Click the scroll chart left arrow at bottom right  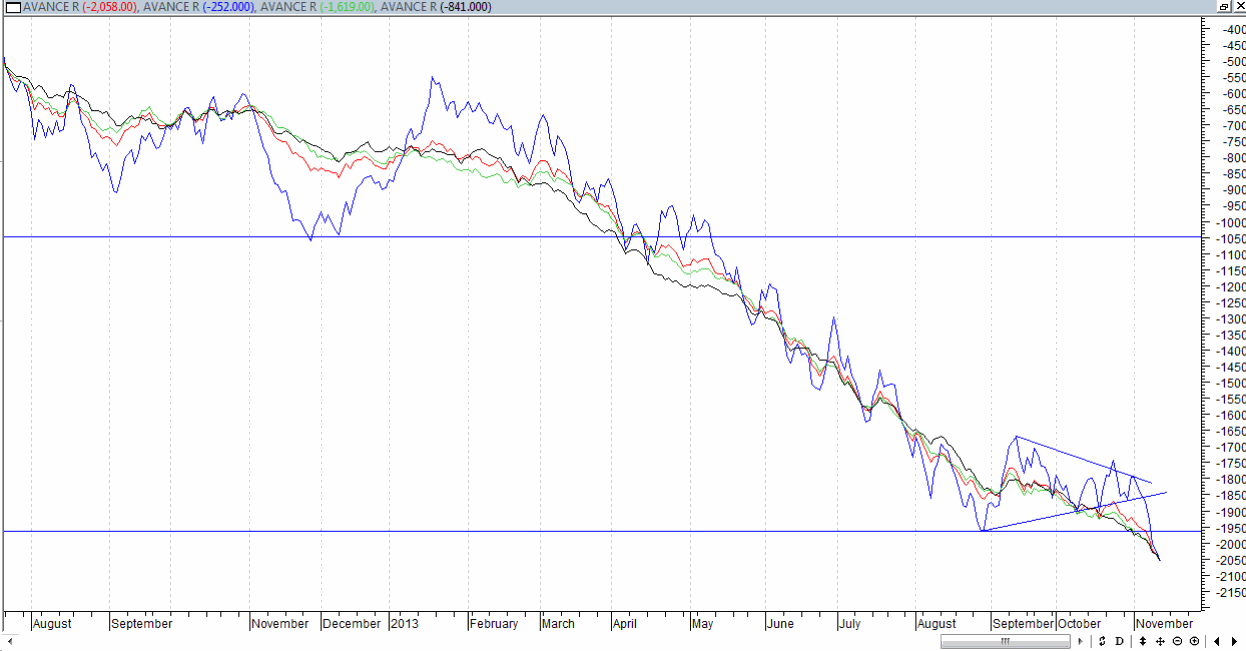point(1217,640)
